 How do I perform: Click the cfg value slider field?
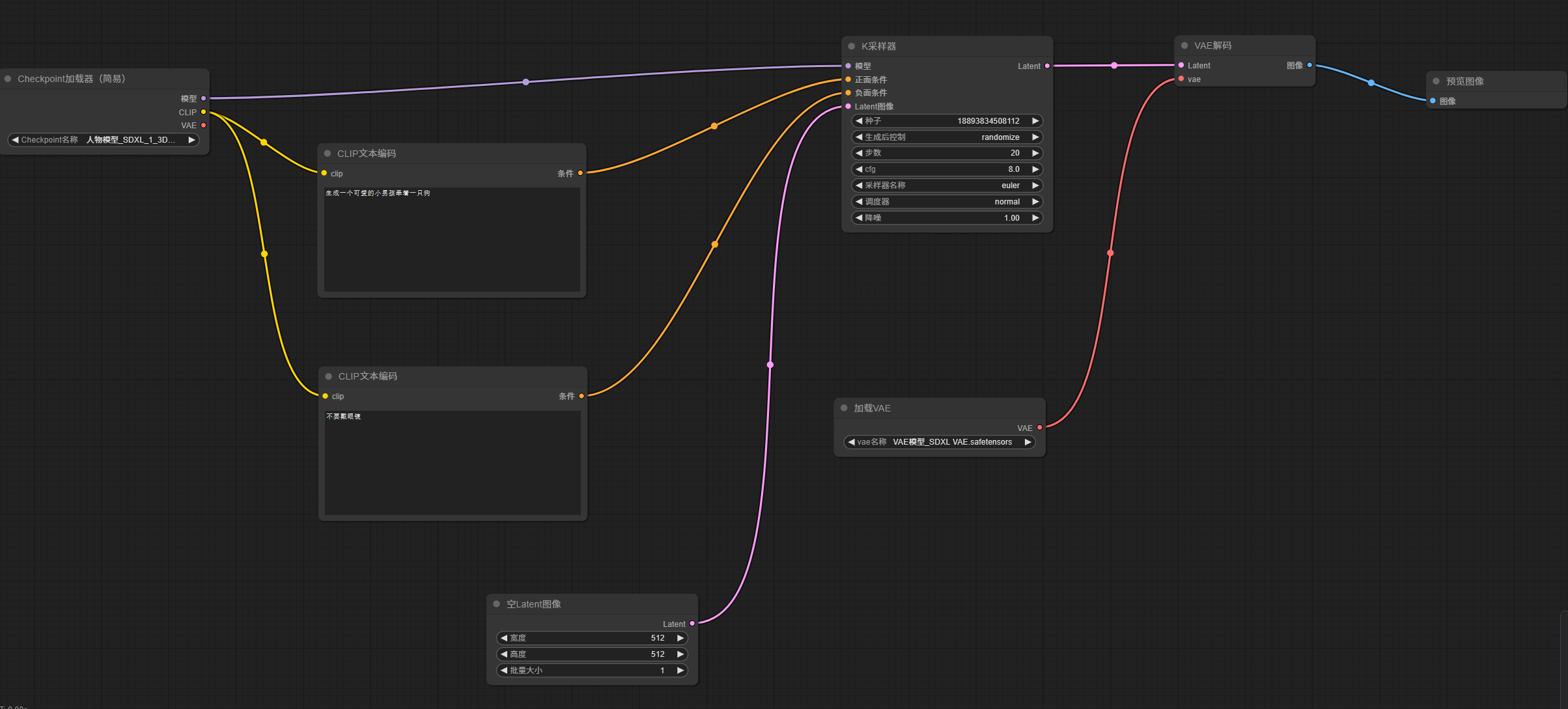[x=947, y=169]
